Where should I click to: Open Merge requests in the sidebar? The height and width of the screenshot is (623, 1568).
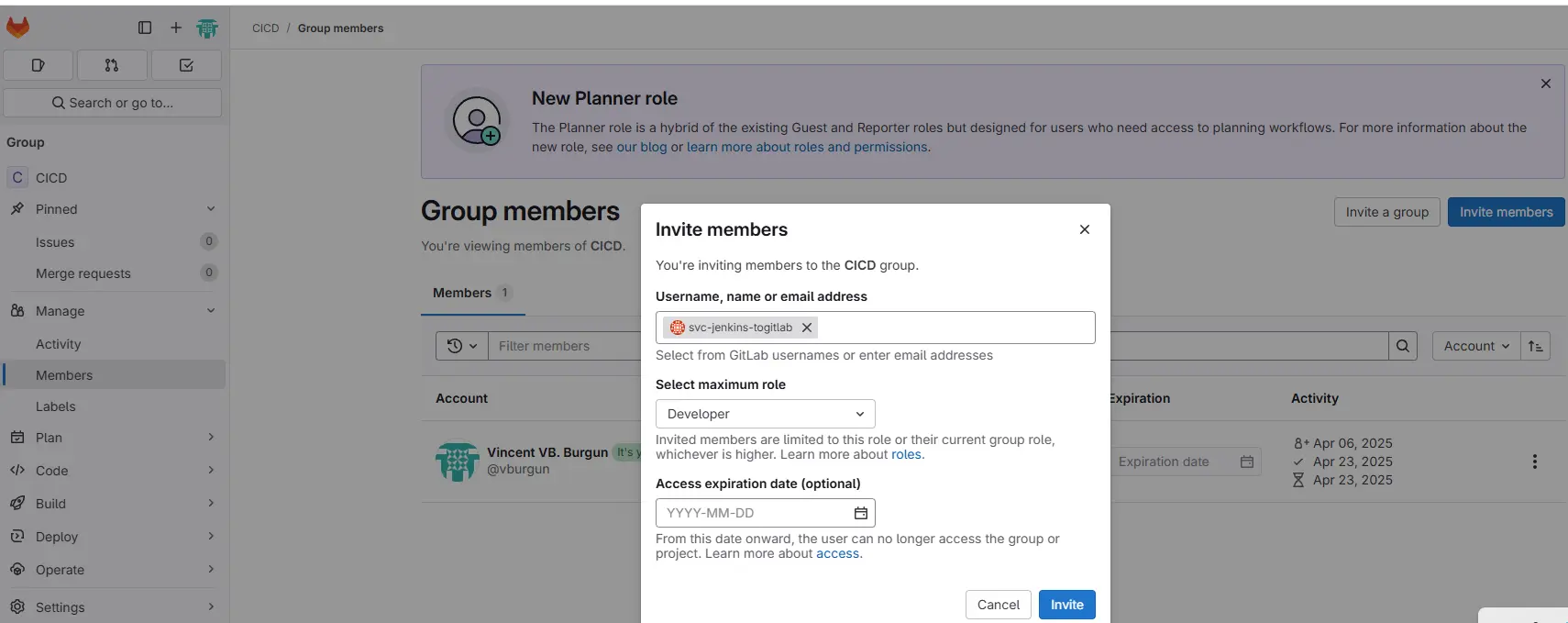coord(114,273)
